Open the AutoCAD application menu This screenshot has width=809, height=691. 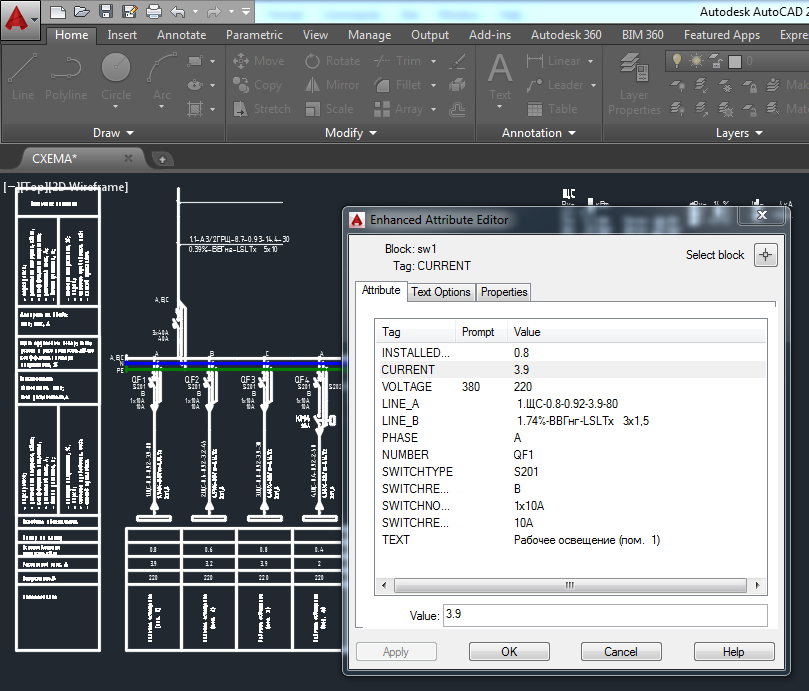20,20
